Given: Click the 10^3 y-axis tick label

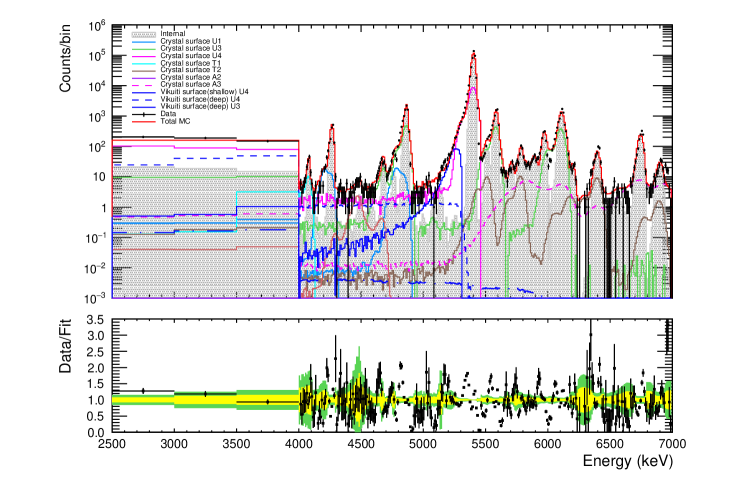Looking at the screenshot, I should [97, 117].
